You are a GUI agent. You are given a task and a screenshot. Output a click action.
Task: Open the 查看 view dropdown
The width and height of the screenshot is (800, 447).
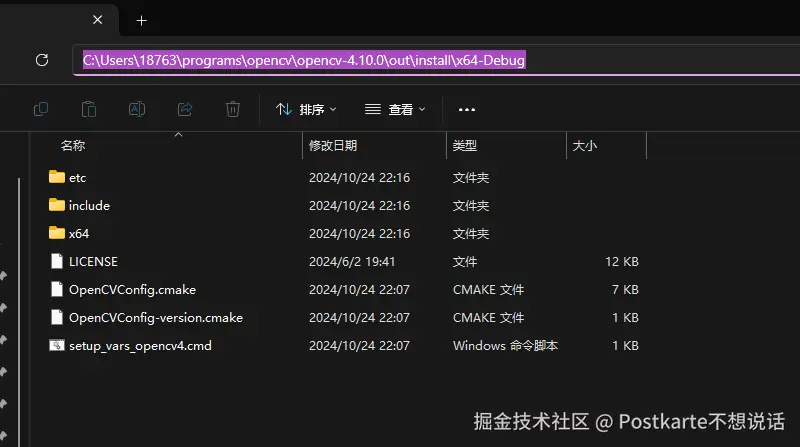coord(395,109)
